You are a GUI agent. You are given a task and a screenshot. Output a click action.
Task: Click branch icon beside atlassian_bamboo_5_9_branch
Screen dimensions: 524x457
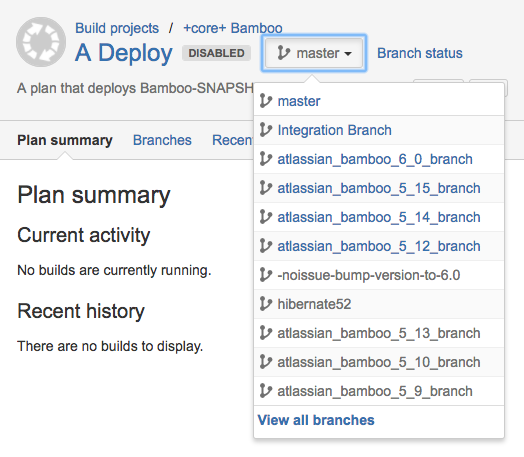tap(266, 391)
